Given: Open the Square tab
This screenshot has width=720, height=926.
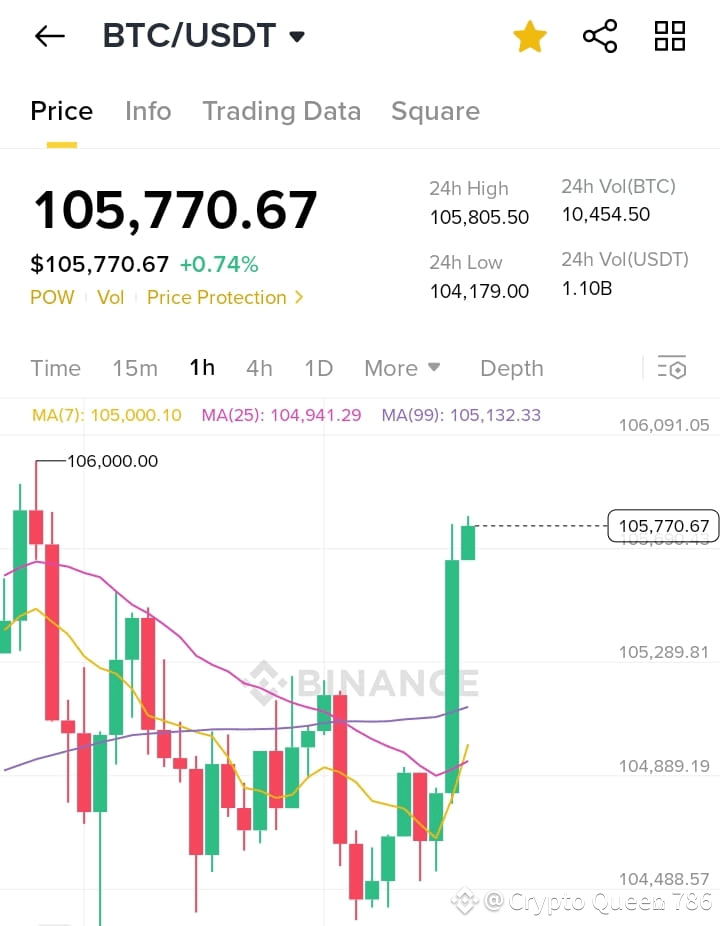Looking at the screenshot, I should (x=435, y=111).
